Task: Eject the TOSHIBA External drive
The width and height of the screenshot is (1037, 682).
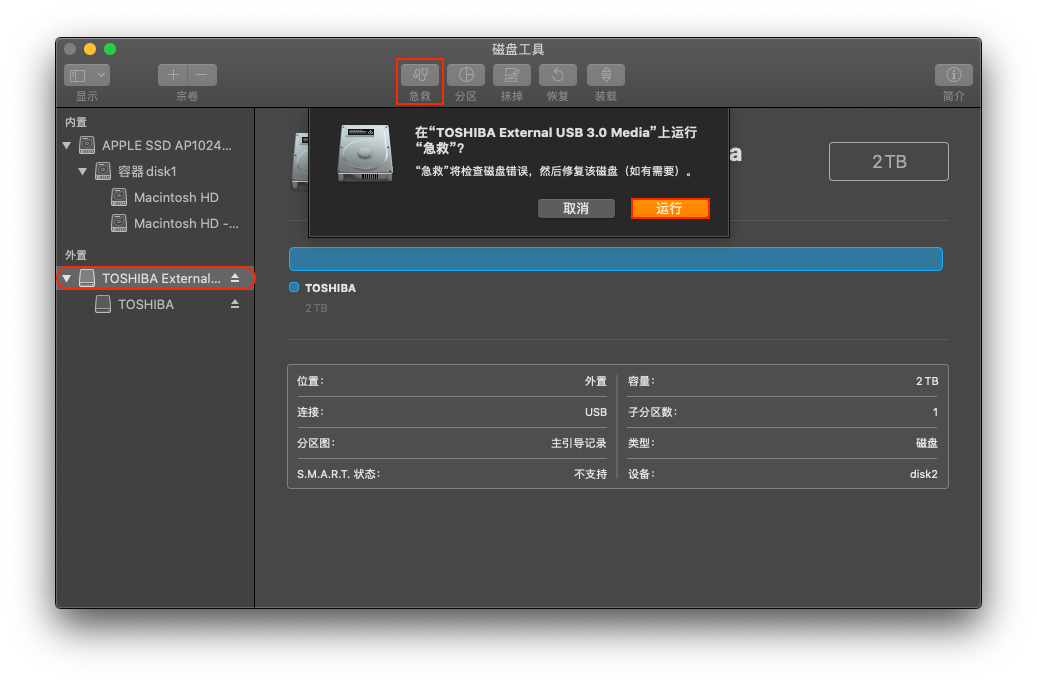Action: (235, 278)
